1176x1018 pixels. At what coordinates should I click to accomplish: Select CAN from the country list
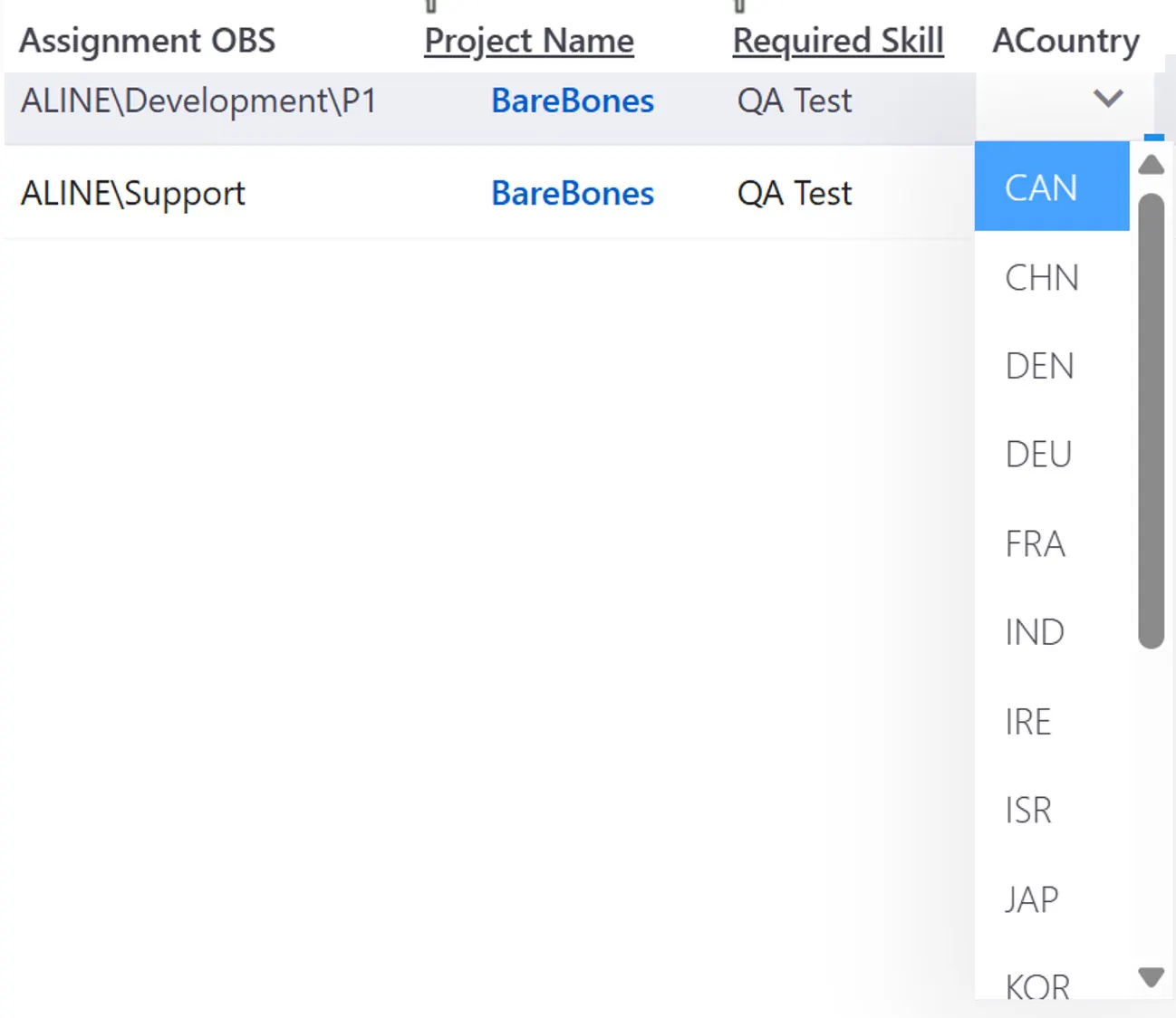click(1052, 187)
